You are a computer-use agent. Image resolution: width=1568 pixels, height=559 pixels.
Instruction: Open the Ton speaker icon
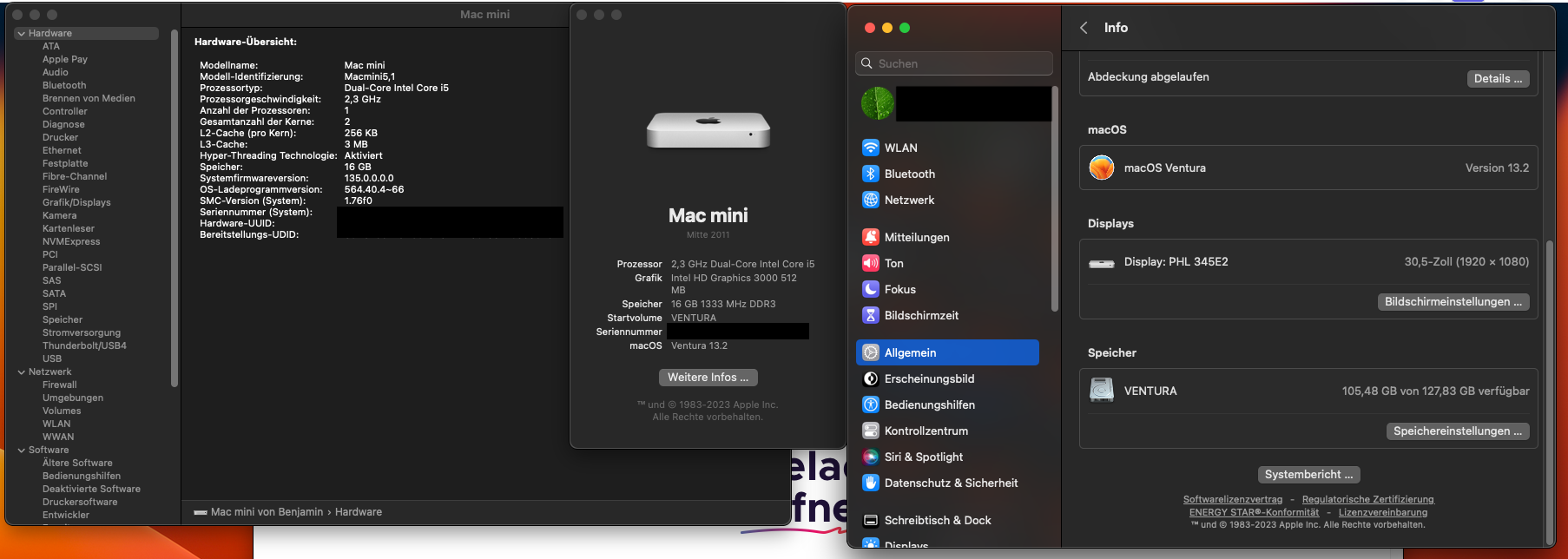(870, 263)
